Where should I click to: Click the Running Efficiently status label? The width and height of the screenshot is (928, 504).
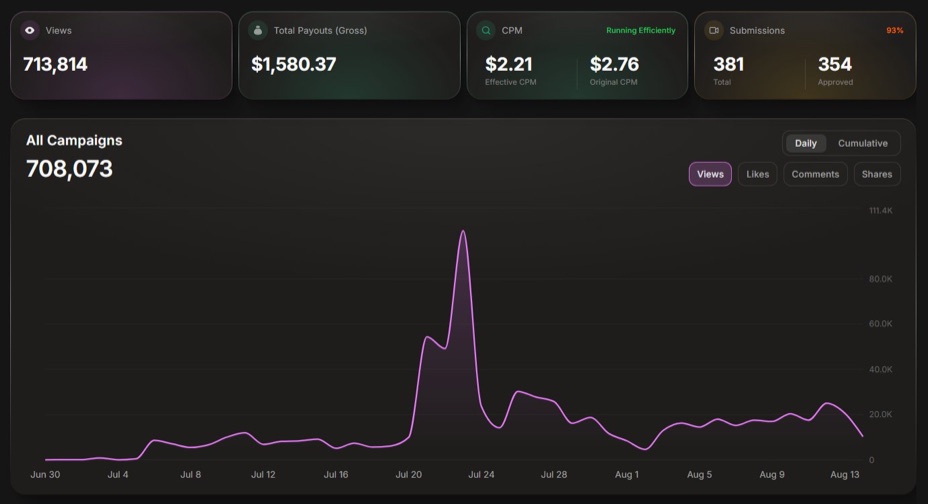[640, 30]
